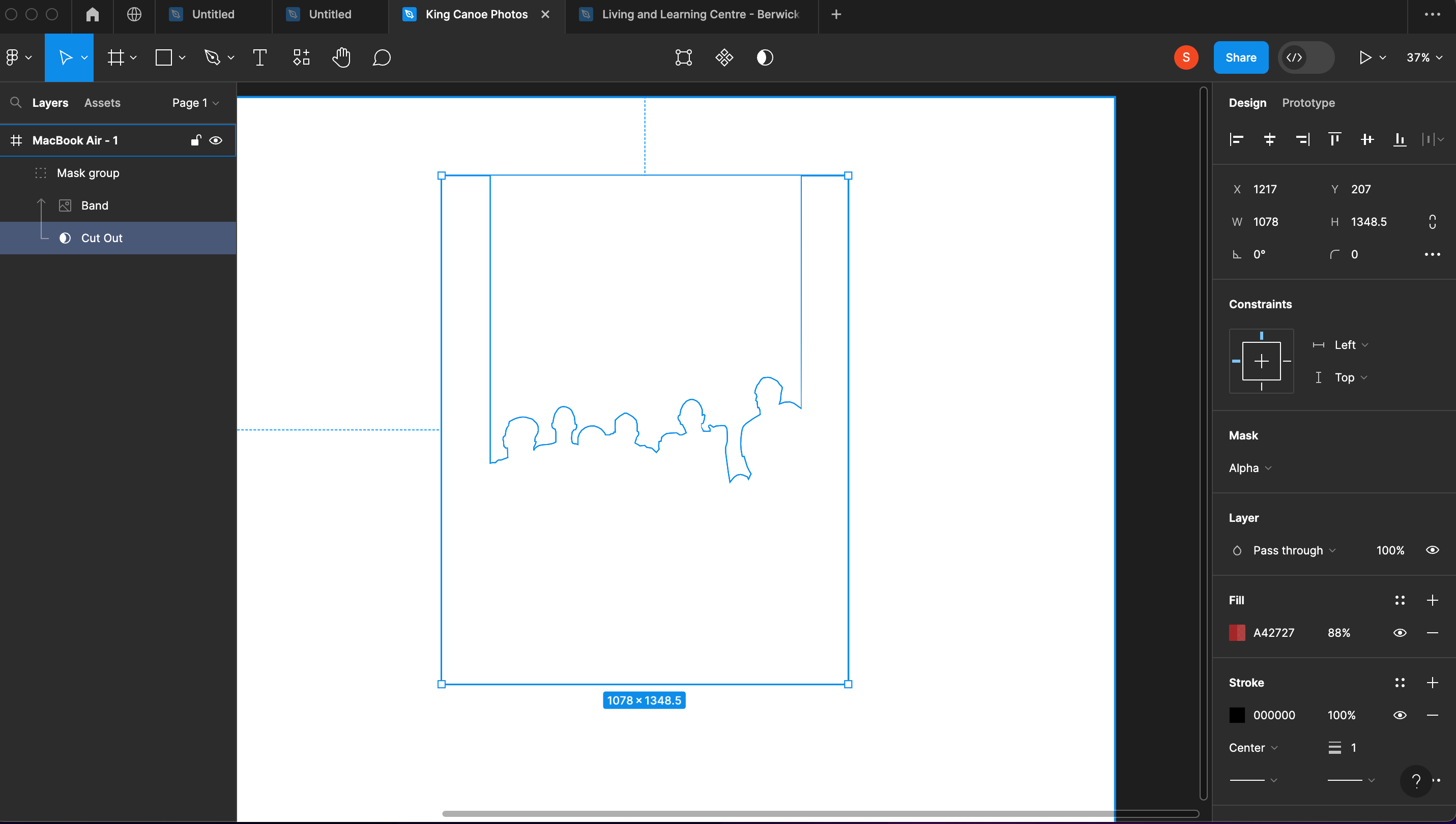Toggle visibility of MacBook Air frame
This screenshot has width=1456, height=824.
(216, 140)
